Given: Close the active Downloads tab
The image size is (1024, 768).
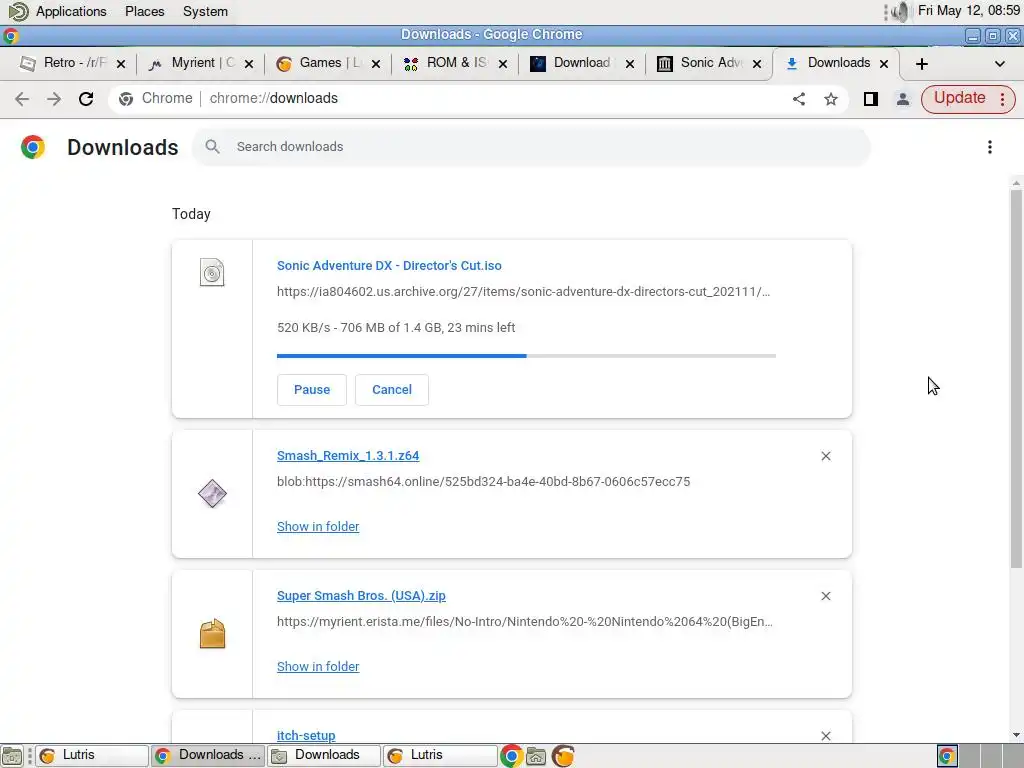Looking at the screenshot, I should point(884,64).
